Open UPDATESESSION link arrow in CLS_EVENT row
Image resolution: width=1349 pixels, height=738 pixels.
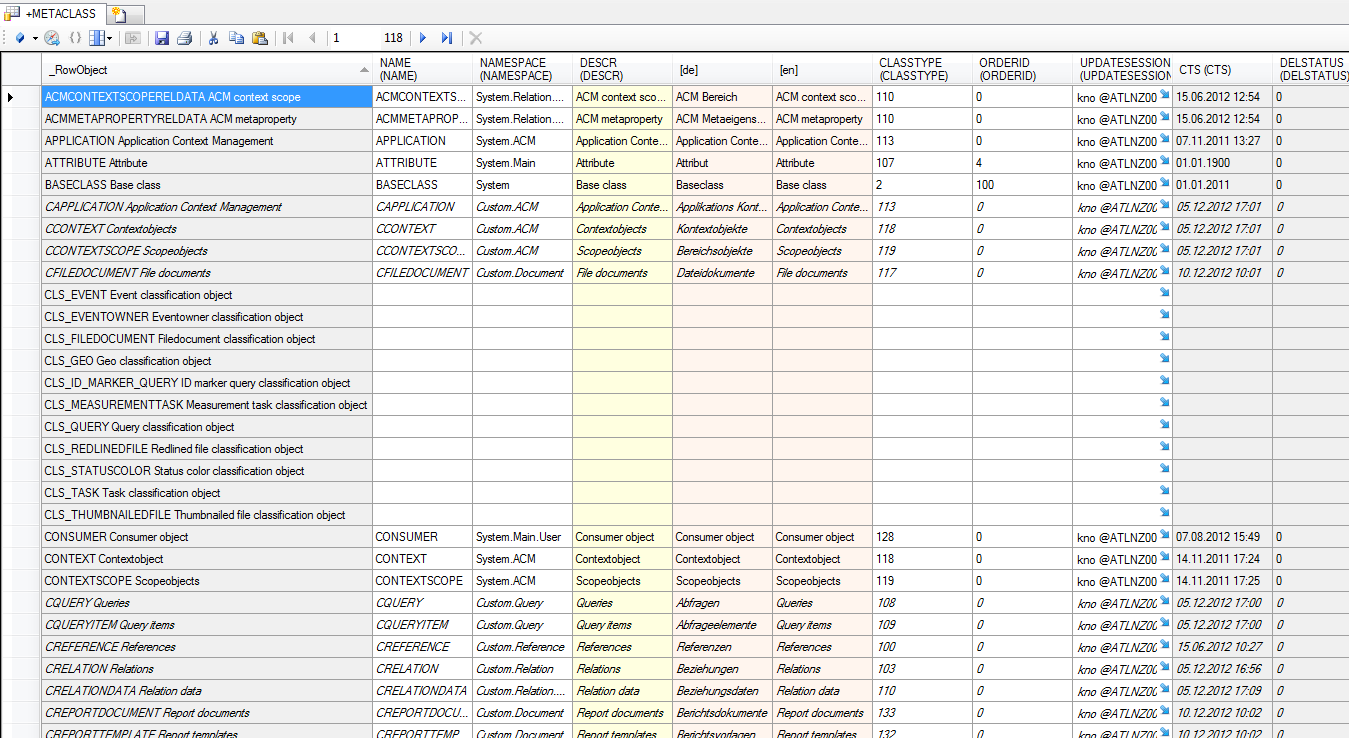pos(1163,293)
